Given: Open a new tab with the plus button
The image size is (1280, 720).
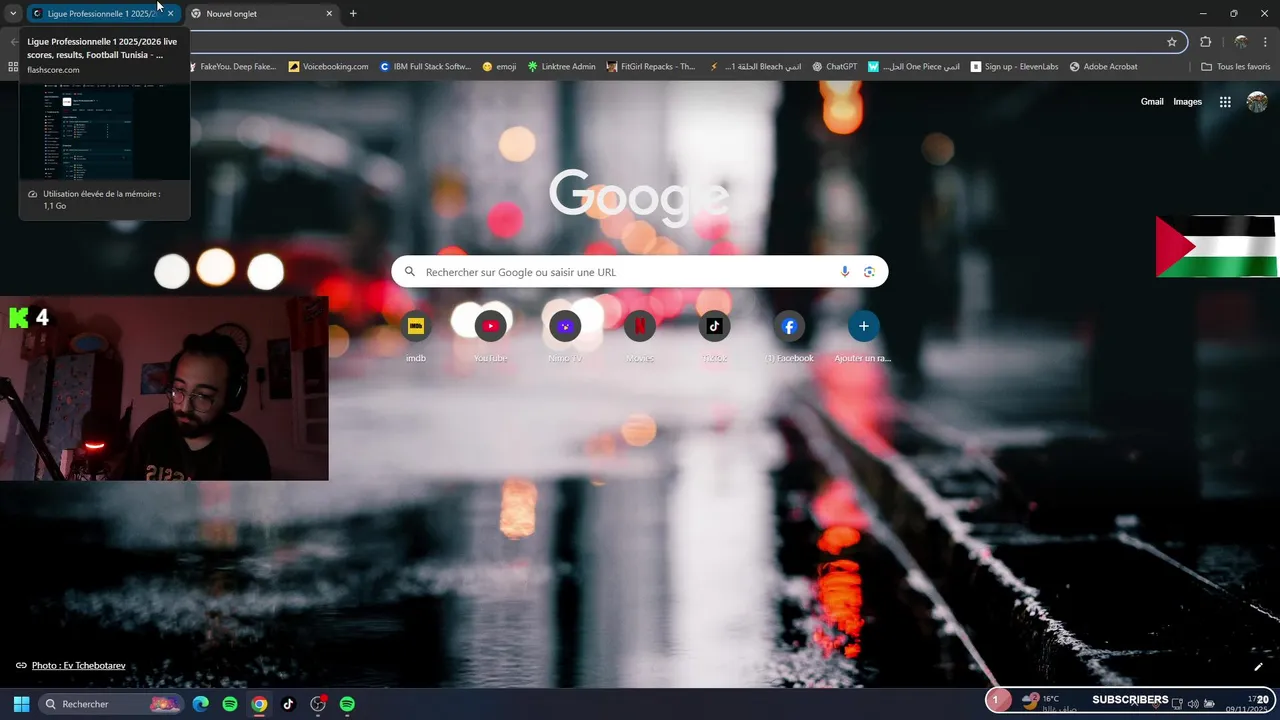Looking at the screenshot, I should coord(353,14).
